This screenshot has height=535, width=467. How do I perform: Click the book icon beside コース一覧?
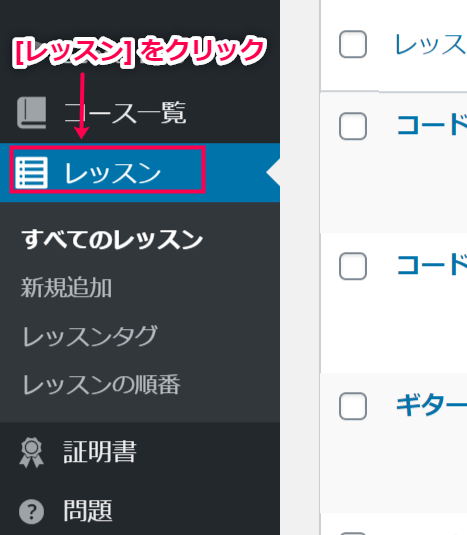[32, 113]
